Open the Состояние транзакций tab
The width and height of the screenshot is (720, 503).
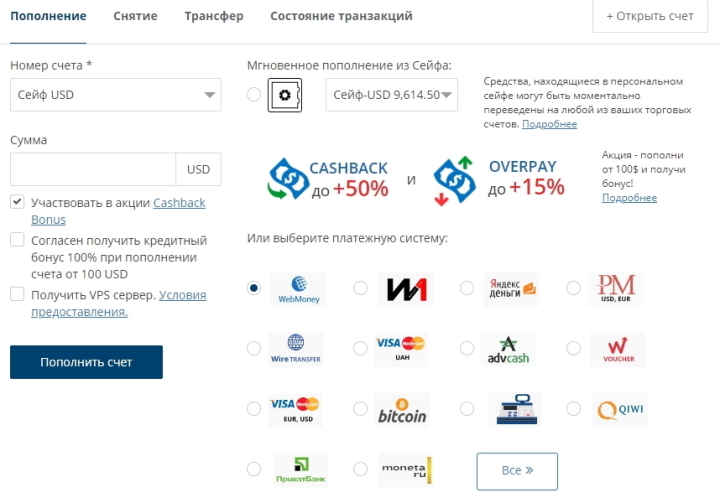[x=341, y=16]
